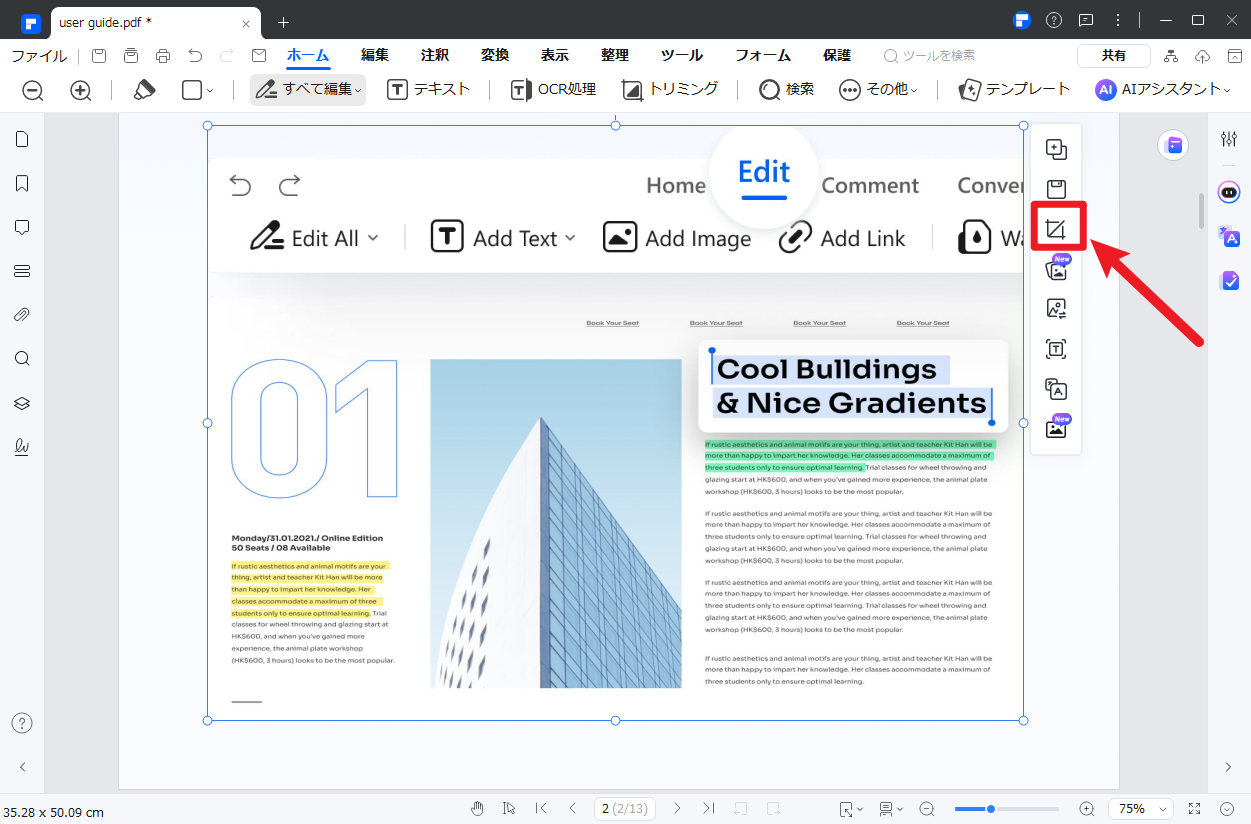Click the zoom out magnifier in toolbar
1251x824 pixels.
[x=33, y=90]
